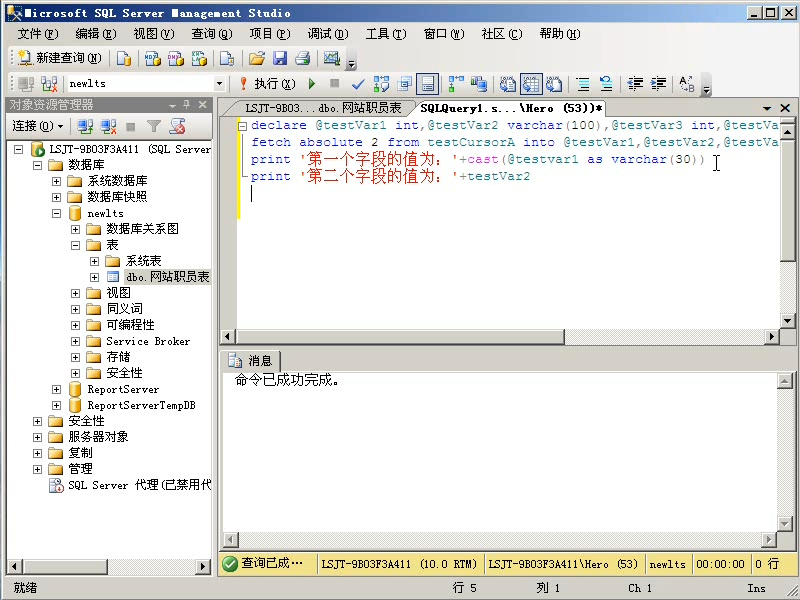Toggle Include Client Statistics

[x=479, y=84]
